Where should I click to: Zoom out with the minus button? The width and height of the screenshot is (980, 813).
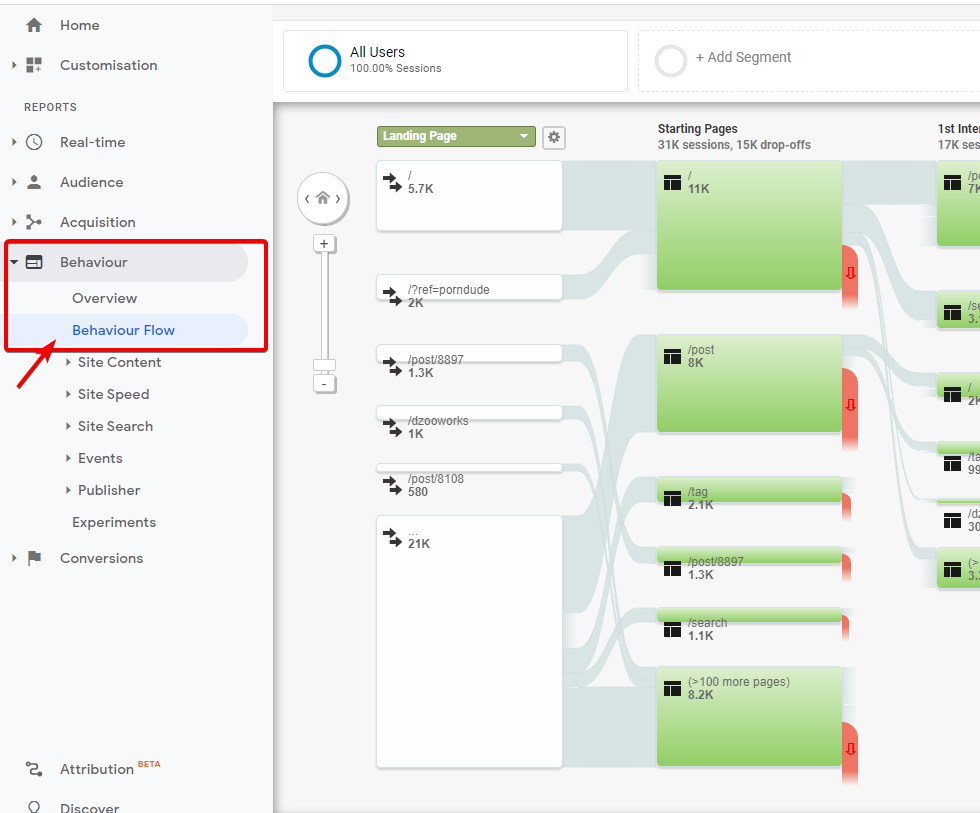point(323,384)
